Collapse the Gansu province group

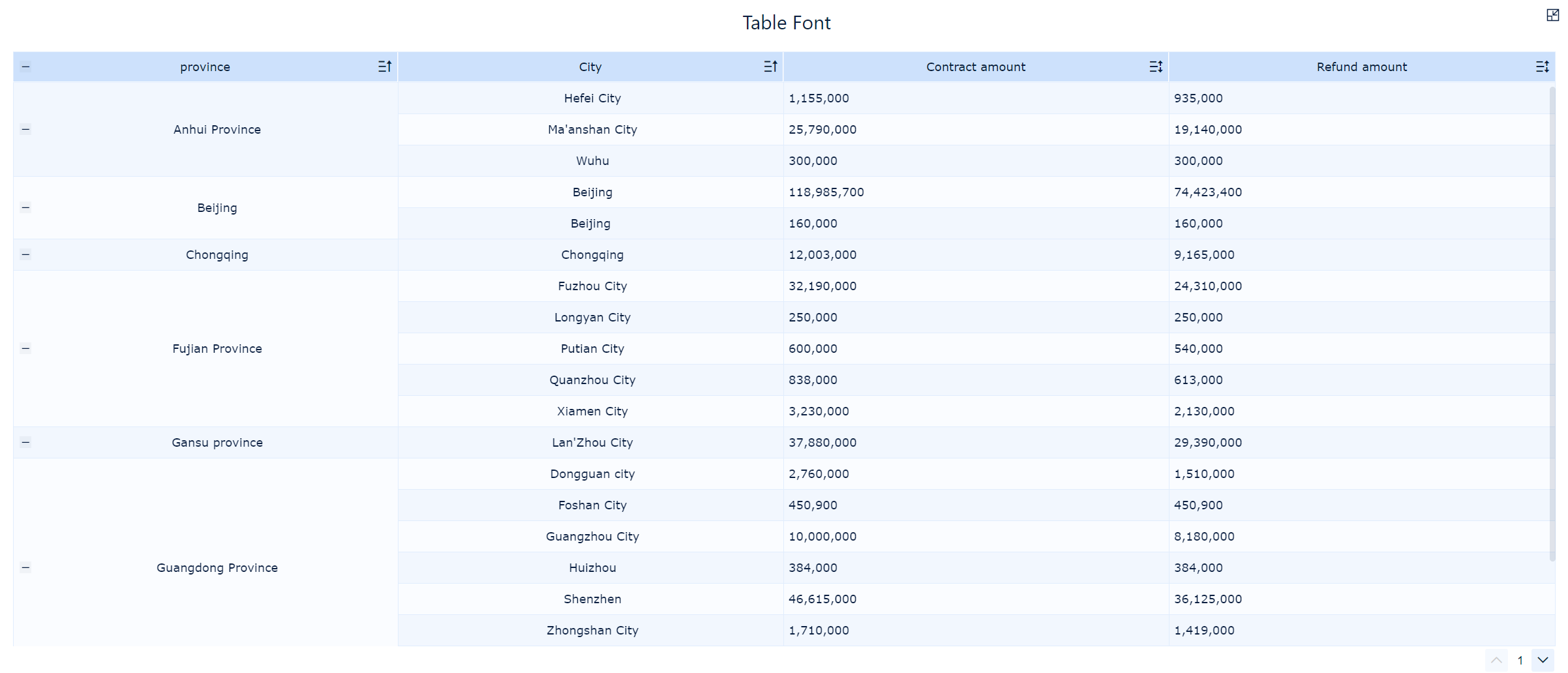tap(26, 442)
